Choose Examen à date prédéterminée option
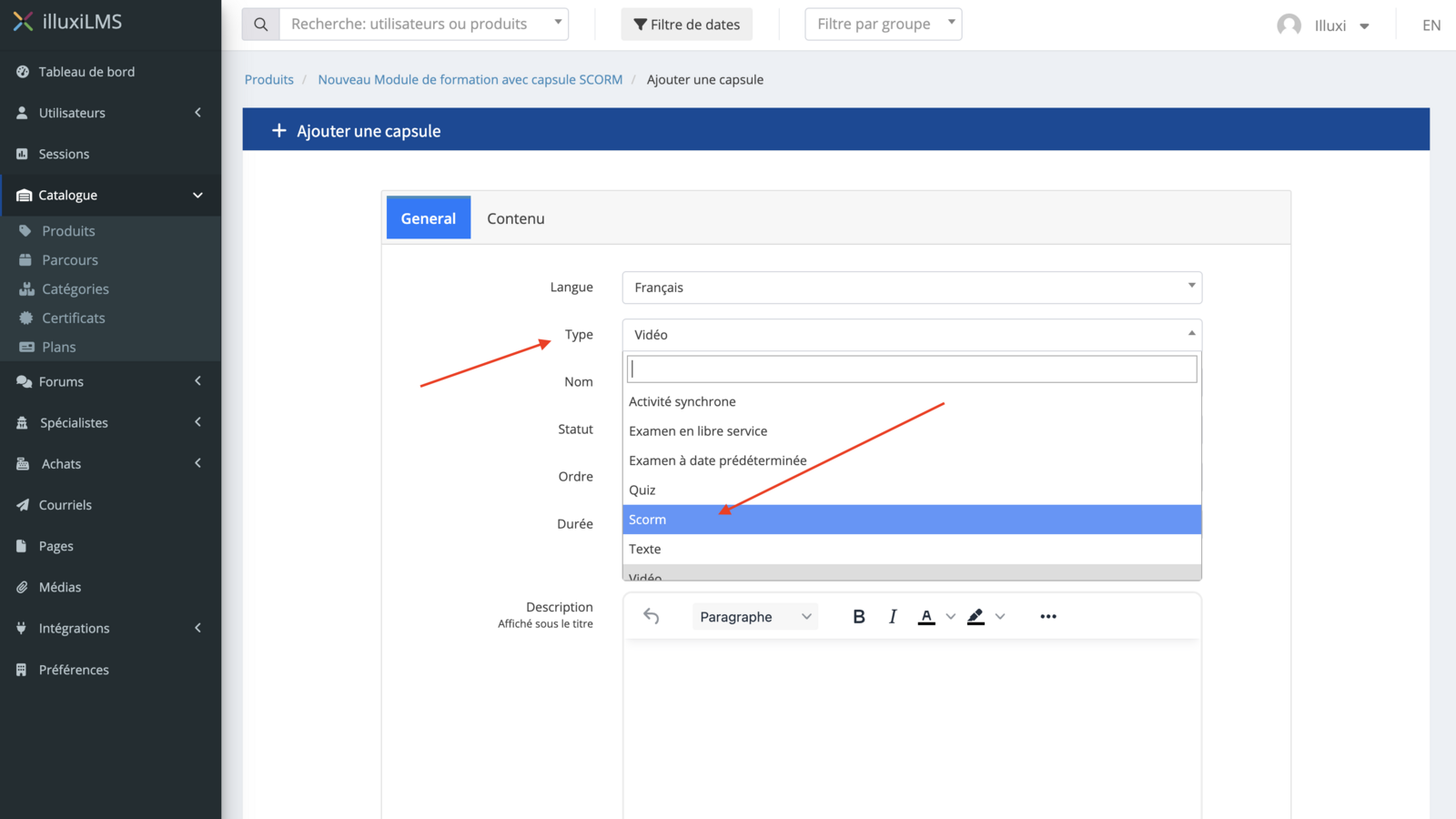 point(912,460)
